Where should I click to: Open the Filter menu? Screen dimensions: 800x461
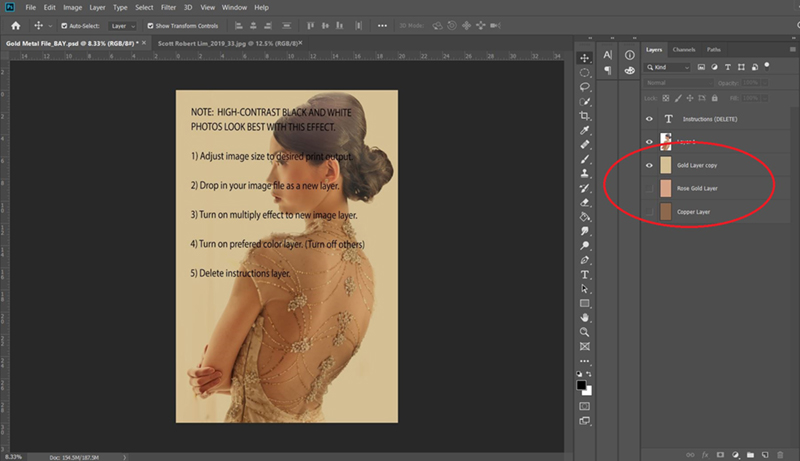coord(168,7)
